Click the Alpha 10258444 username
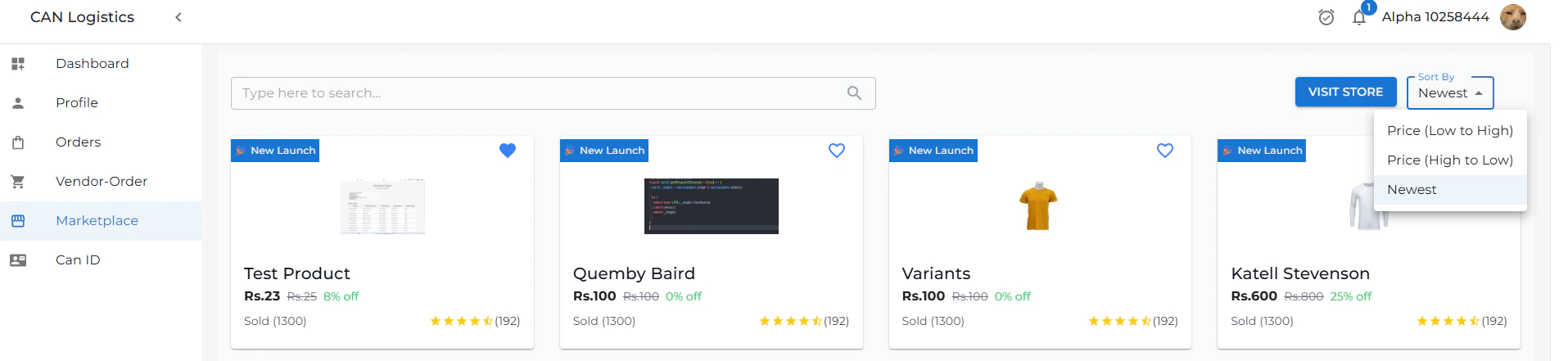Screen dimensions: 1568x361 pyautogui.click(x=1435, y=17)
